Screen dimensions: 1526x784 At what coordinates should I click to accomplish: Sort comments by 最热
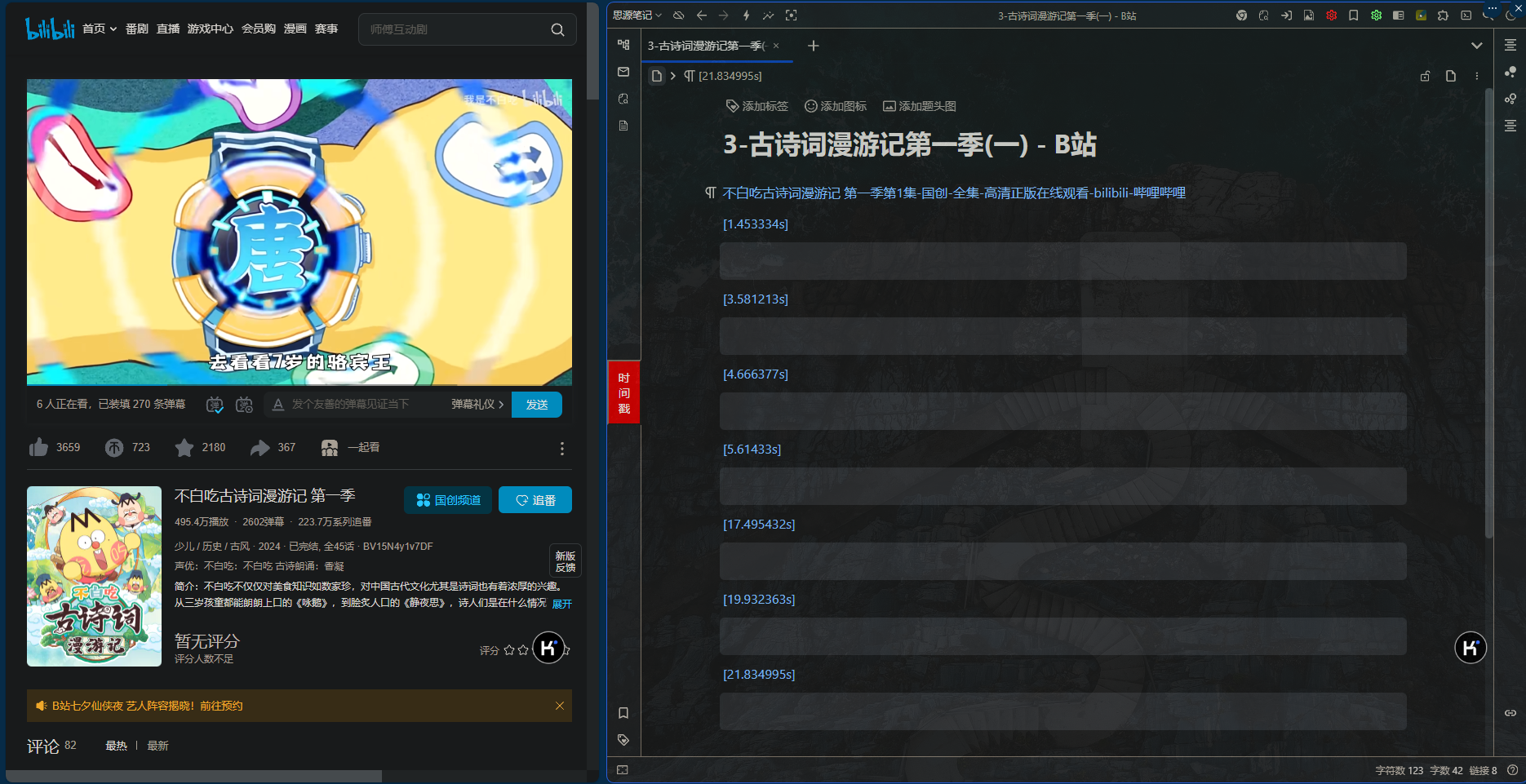[x=116, y=746]
